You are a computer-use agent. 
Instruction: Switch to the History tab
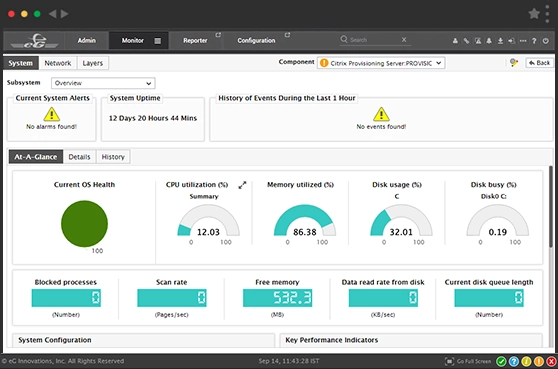click(113, 157)
